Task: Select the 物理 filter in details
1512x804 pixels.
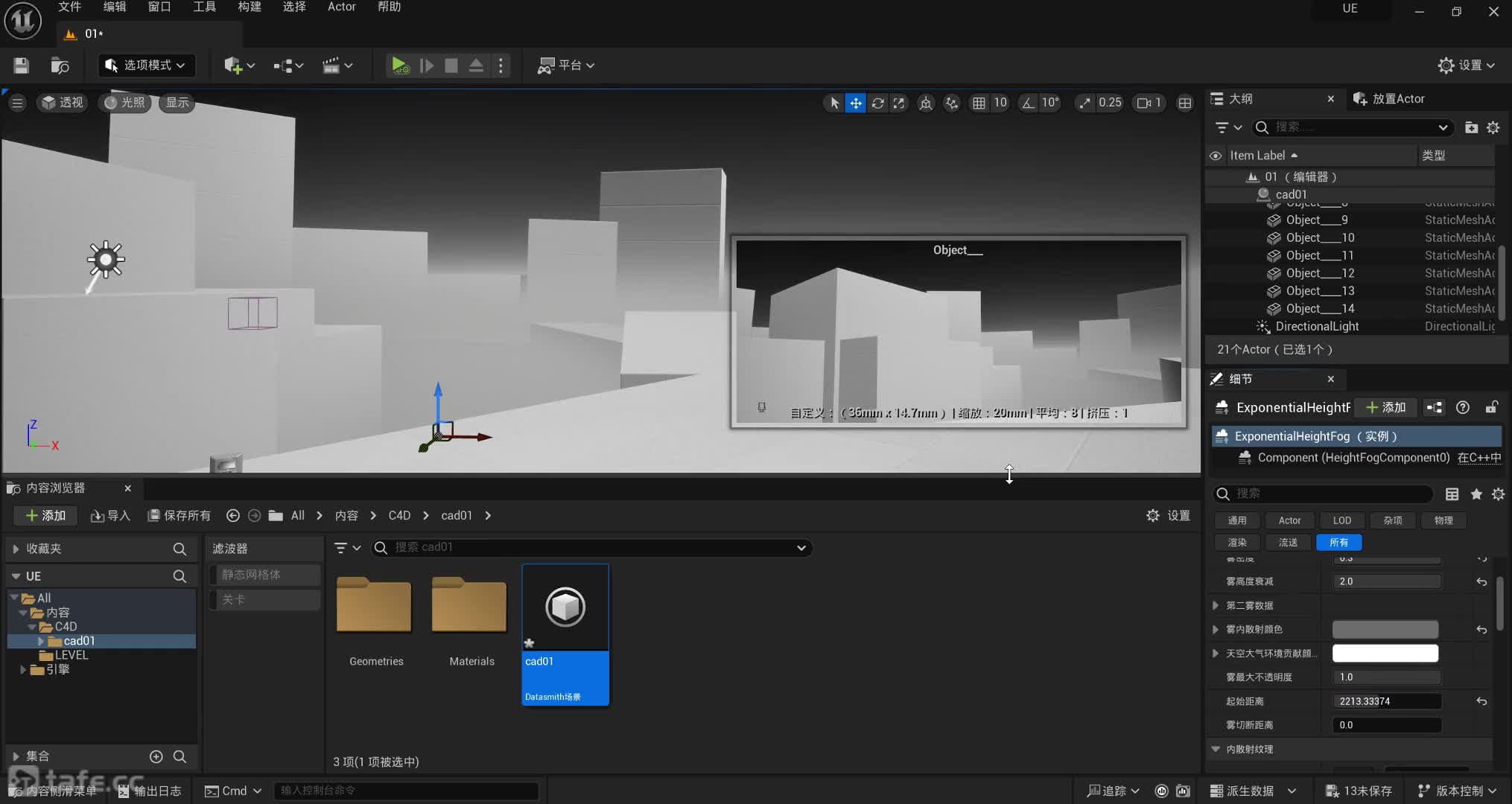Action: click(x=1443, y=520)
